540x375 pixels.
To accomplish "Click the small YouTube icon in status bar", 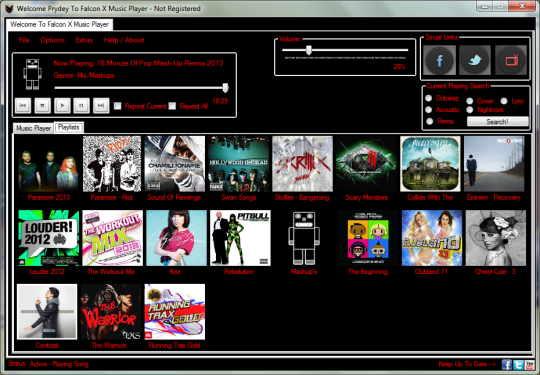I will (530, 364).
